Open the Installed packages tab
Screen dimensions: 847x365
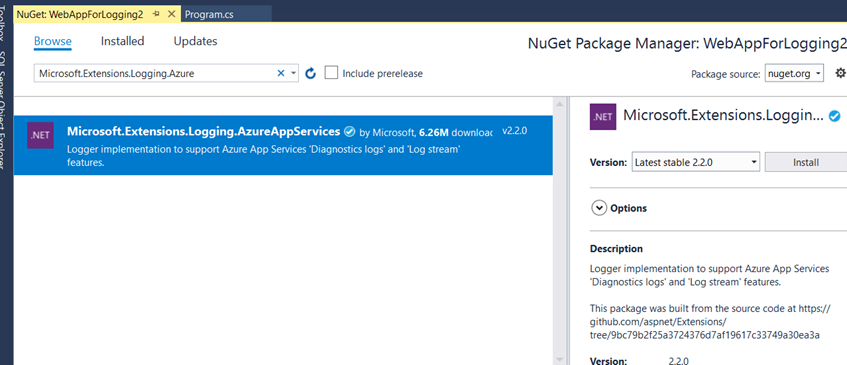[x=123, y=41]
